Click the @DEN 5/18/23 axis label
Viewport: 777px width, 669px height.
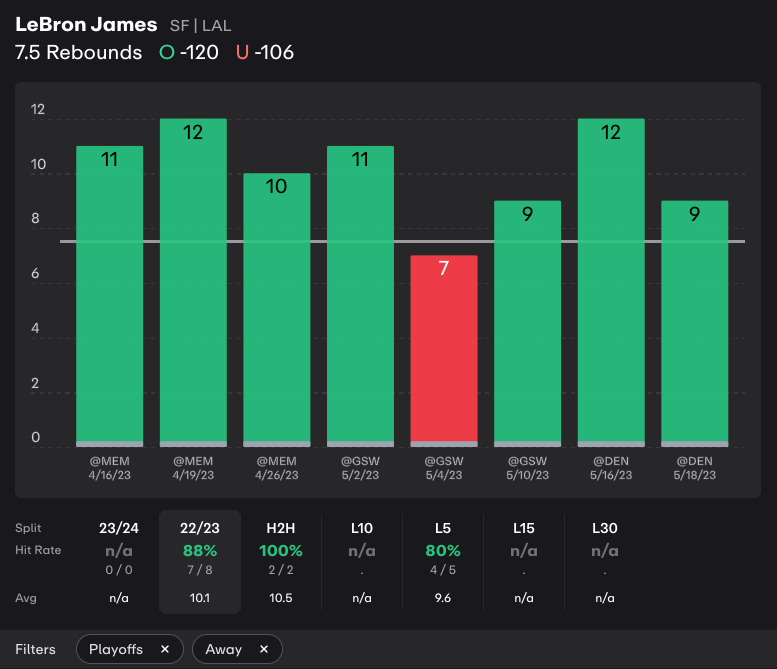click(x=695, y=468)
